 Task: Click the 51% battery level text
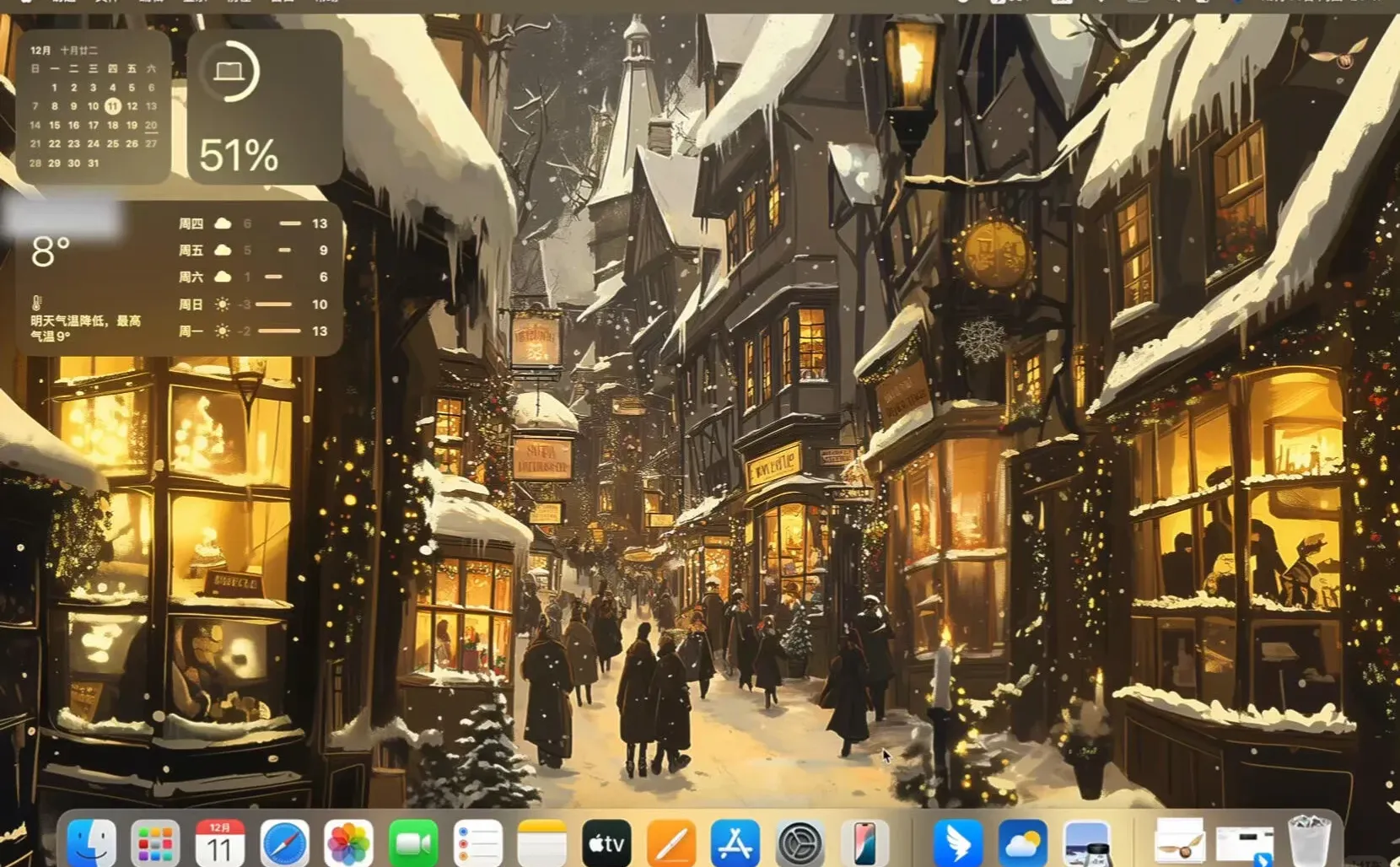click(239, 156)
